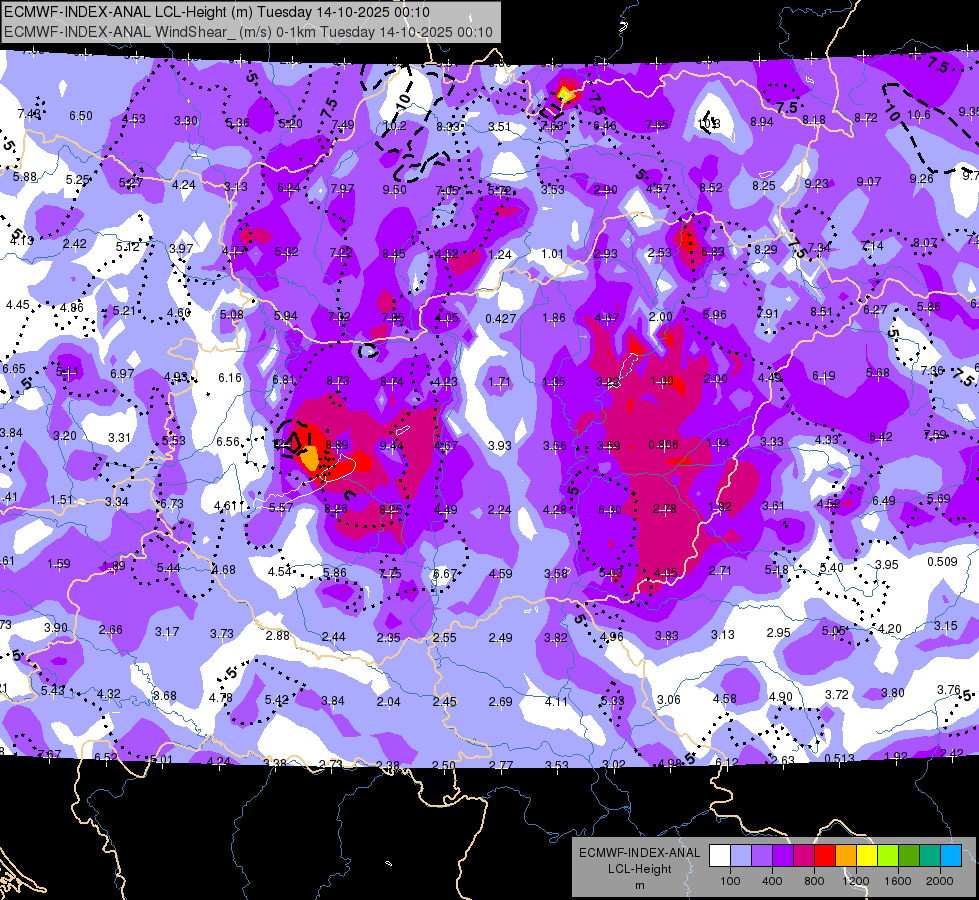Click the WindShear 0-1km title line

(248, 32)
